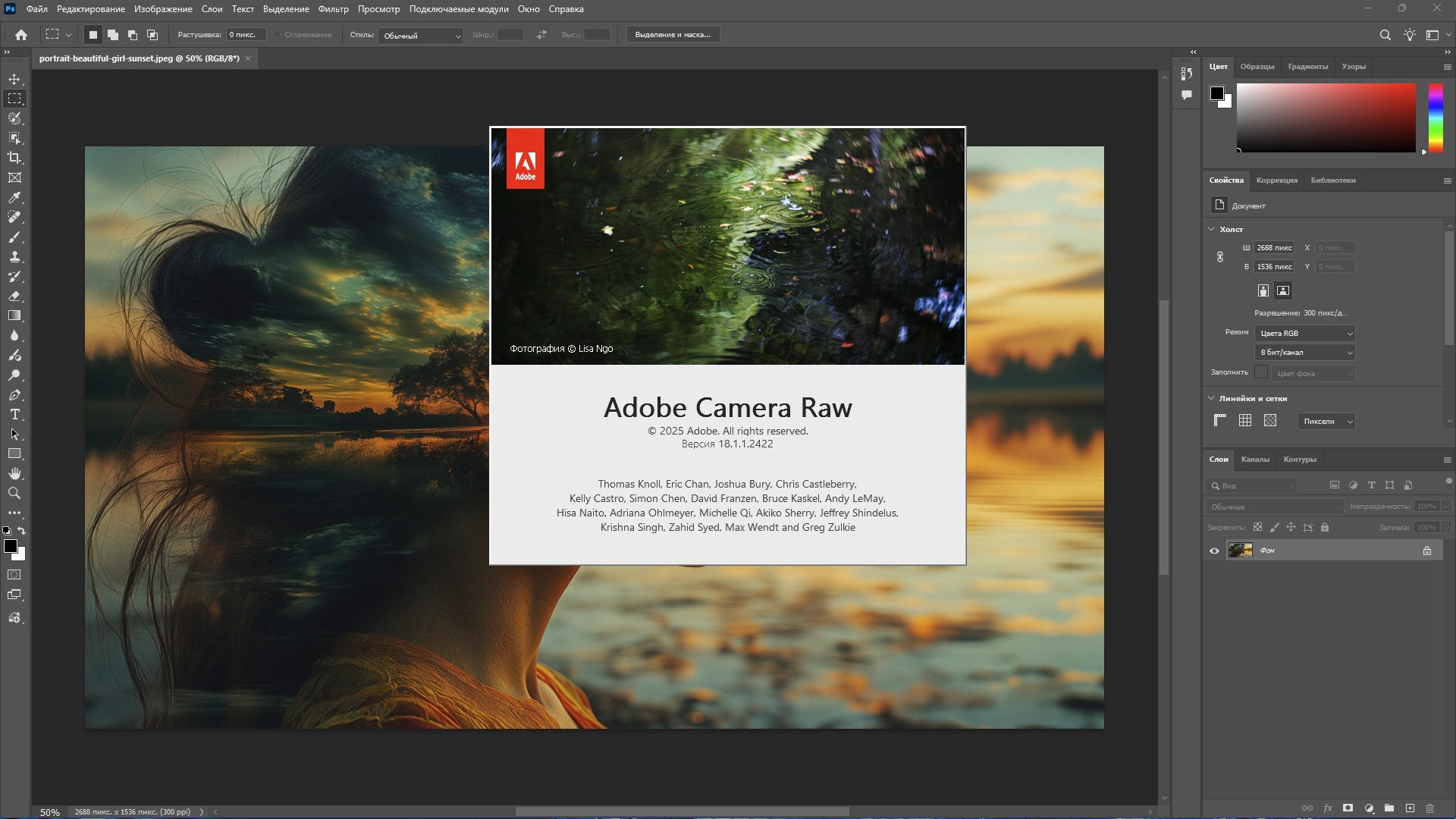Select the Horizontal Type tool
The image size is (1456, 819).
14,415
